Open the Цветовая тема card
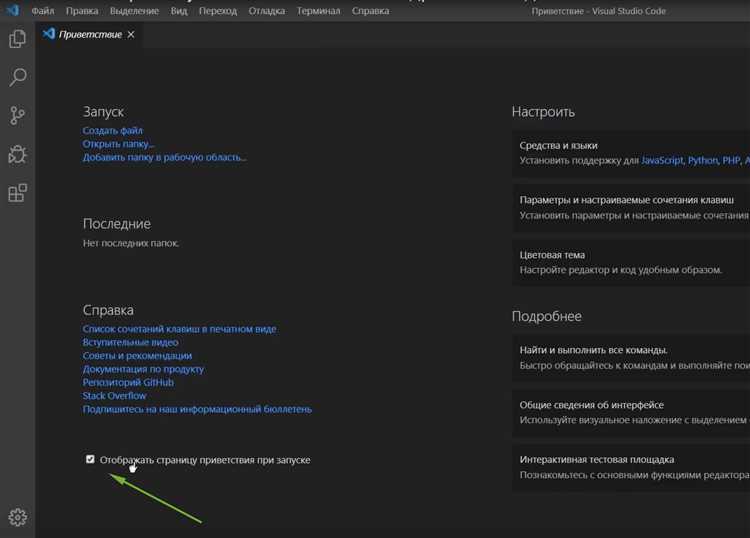The width and height of the screenshot is (750, 538). 631,263
